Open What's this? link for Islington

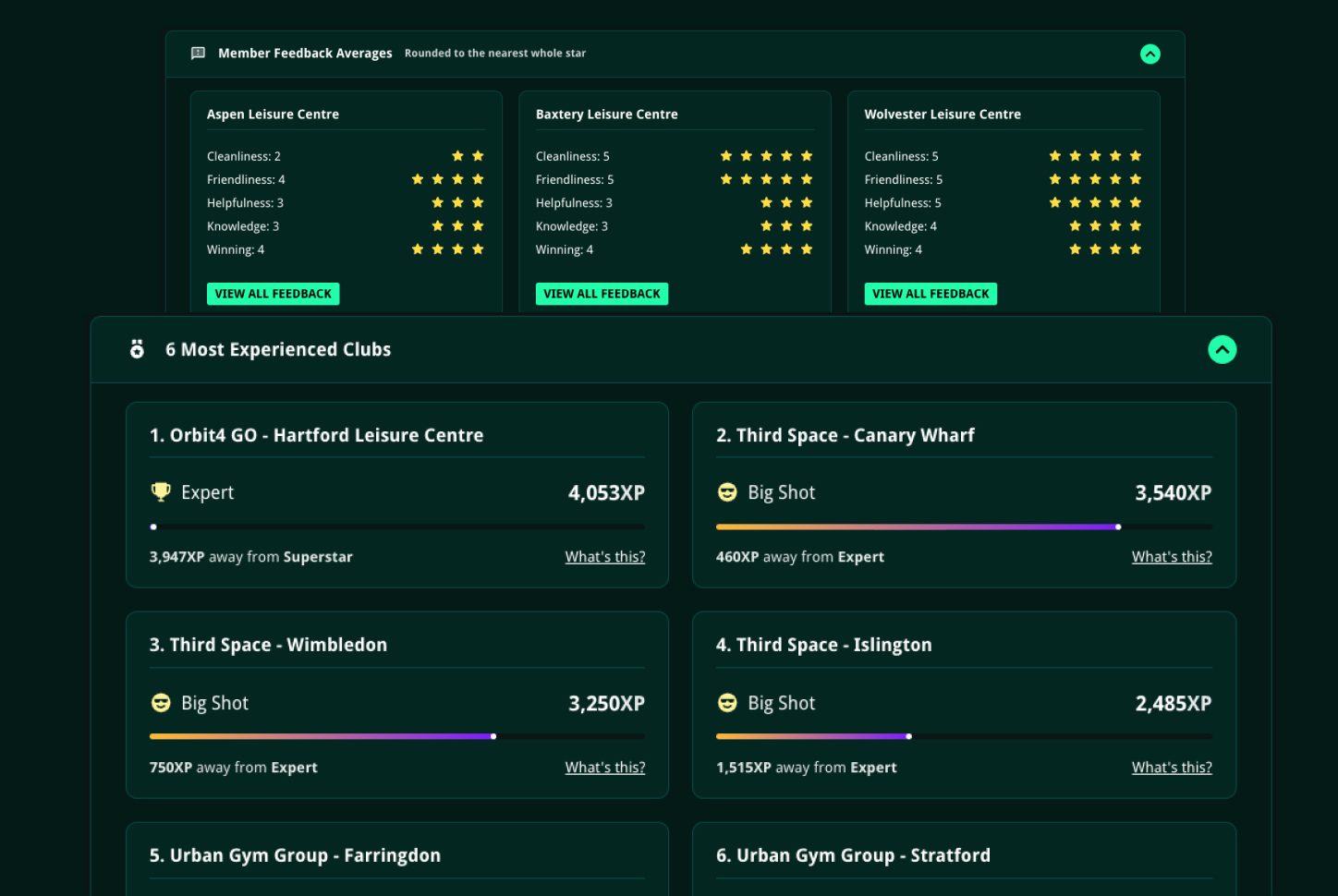[x=1172, y=768]
